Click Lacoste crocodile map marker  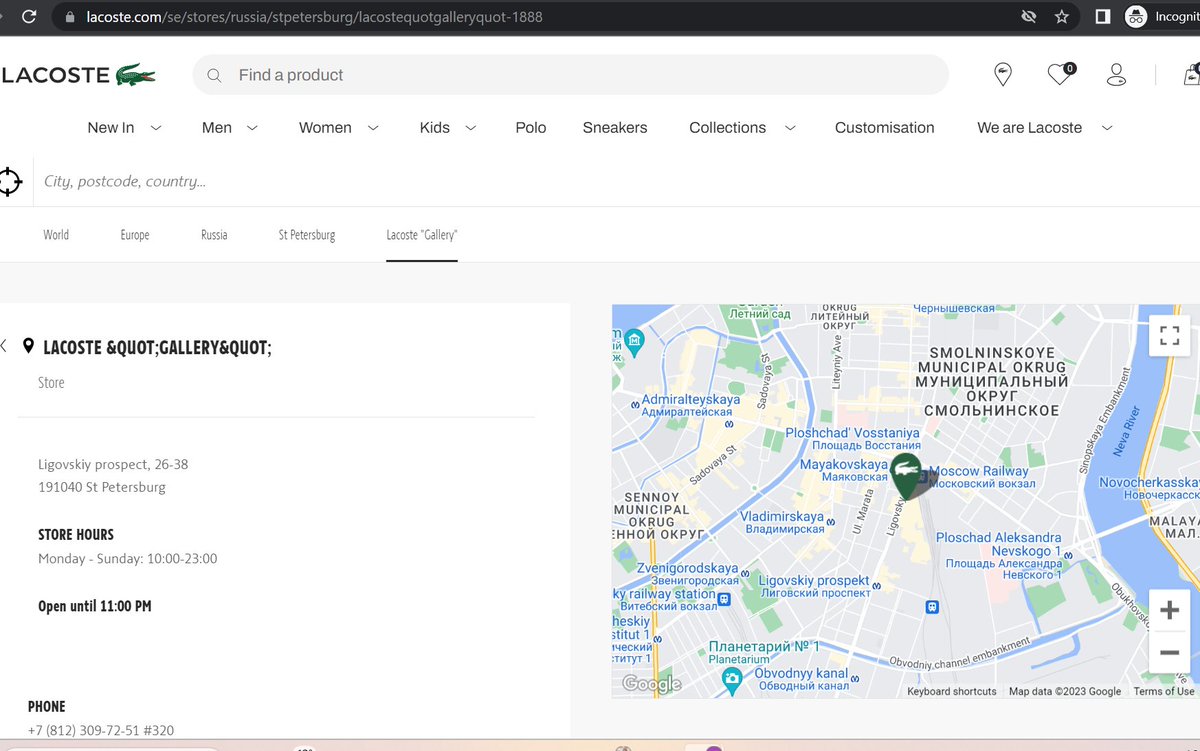[x=907, y=476]
